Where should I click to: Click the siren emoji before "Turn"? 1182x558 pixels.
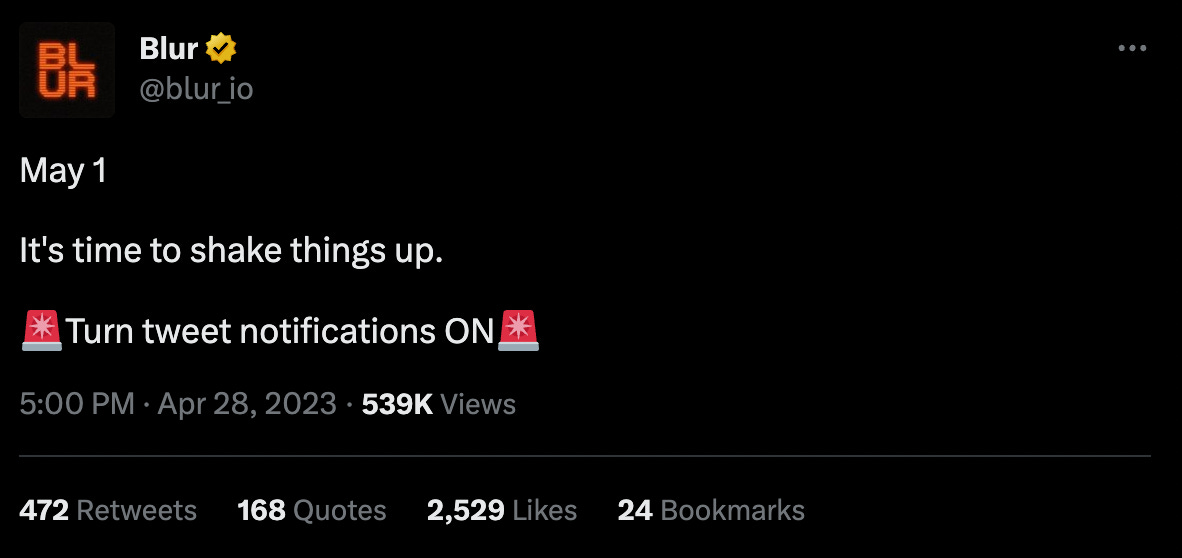(42, 330)
